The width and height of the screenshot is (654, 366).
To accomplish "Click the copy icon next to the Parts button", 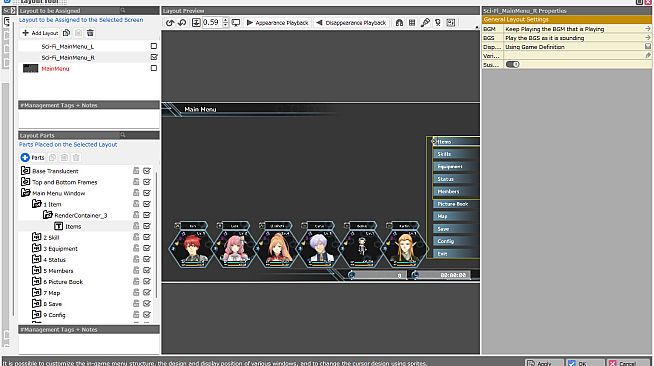I will (x=53, y=158).
